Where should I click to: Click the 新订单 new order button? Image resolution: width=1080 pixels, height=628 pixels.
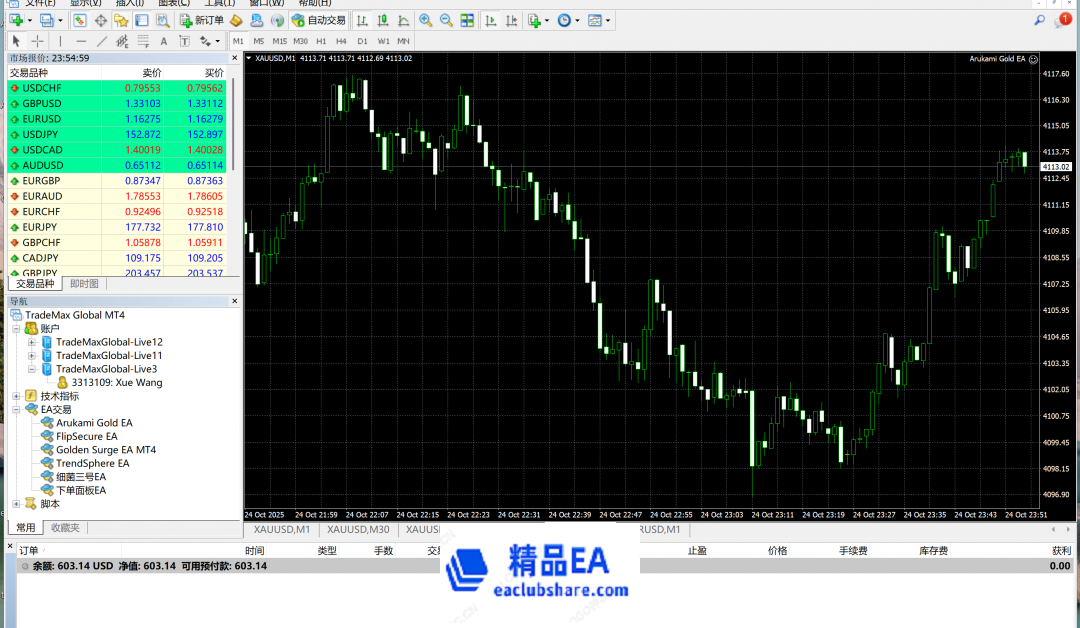click(201, 21)
